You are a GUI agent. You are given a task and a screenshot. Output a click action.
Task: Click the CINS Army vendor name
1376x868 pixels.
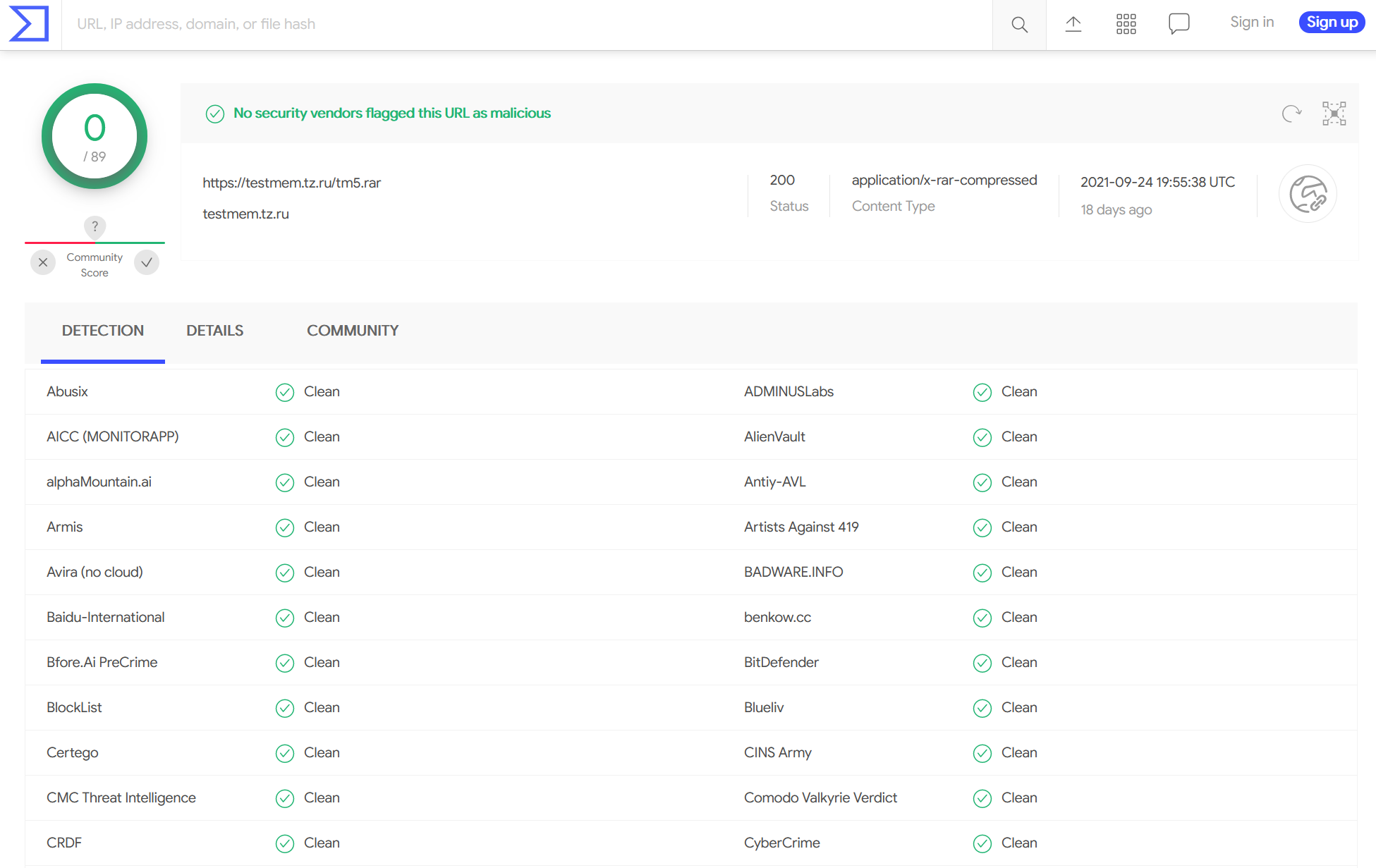coord(778,752)
